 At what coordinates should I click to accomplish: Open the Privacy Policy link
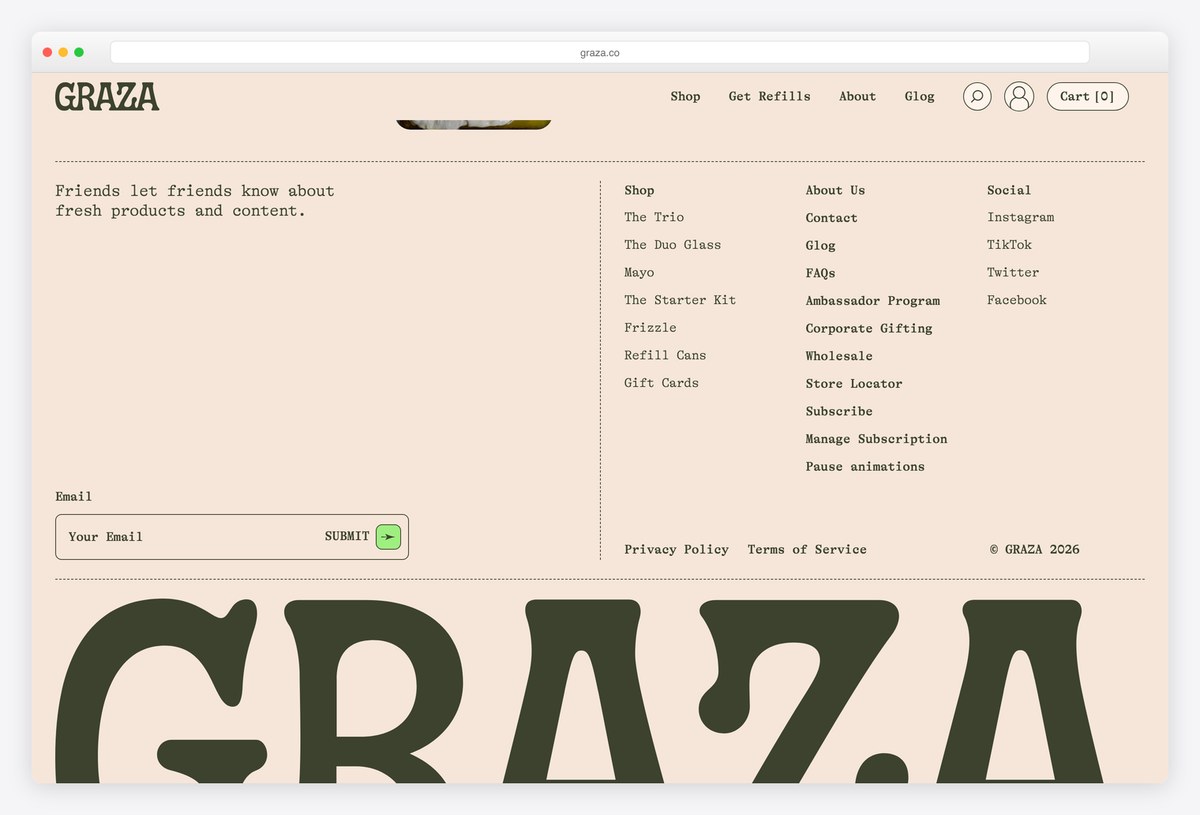[x=676, y=549]
